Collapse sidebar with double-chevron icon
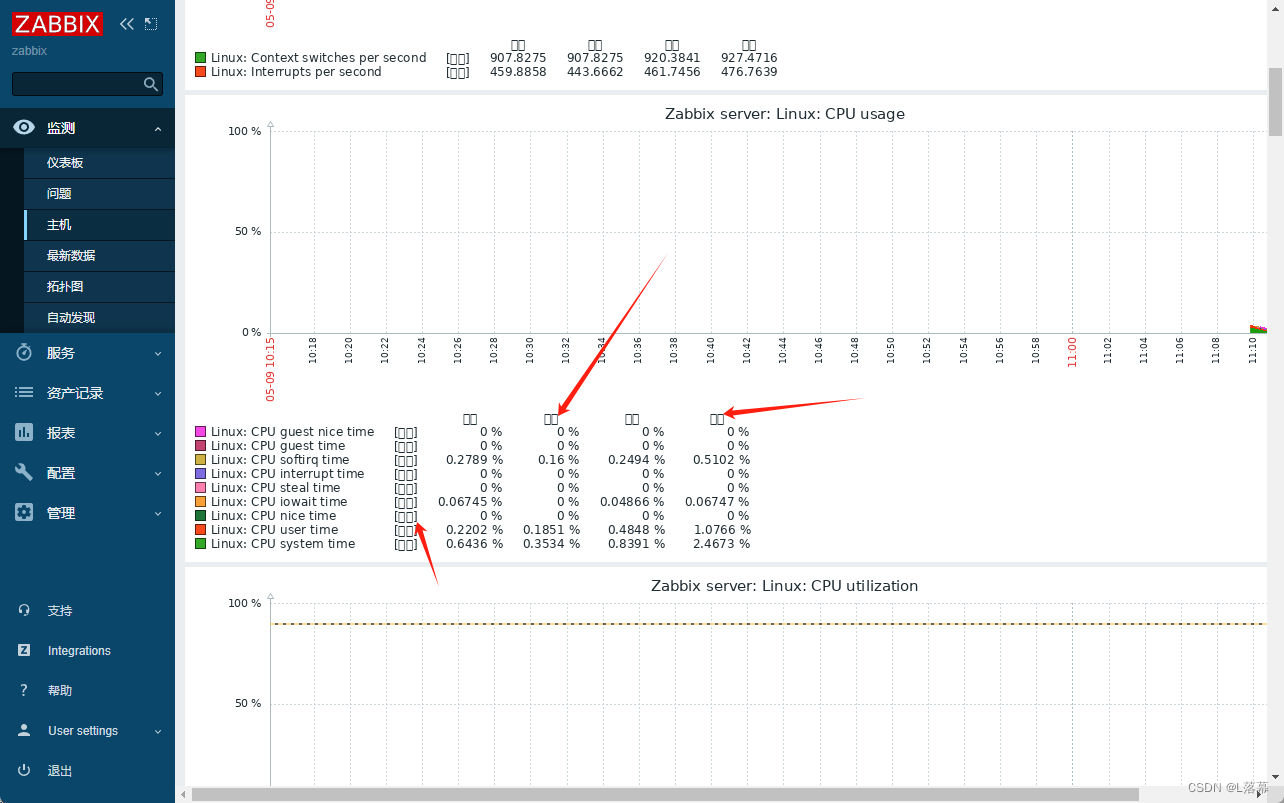Screen dimensions: 1284x803 (126, 24)
